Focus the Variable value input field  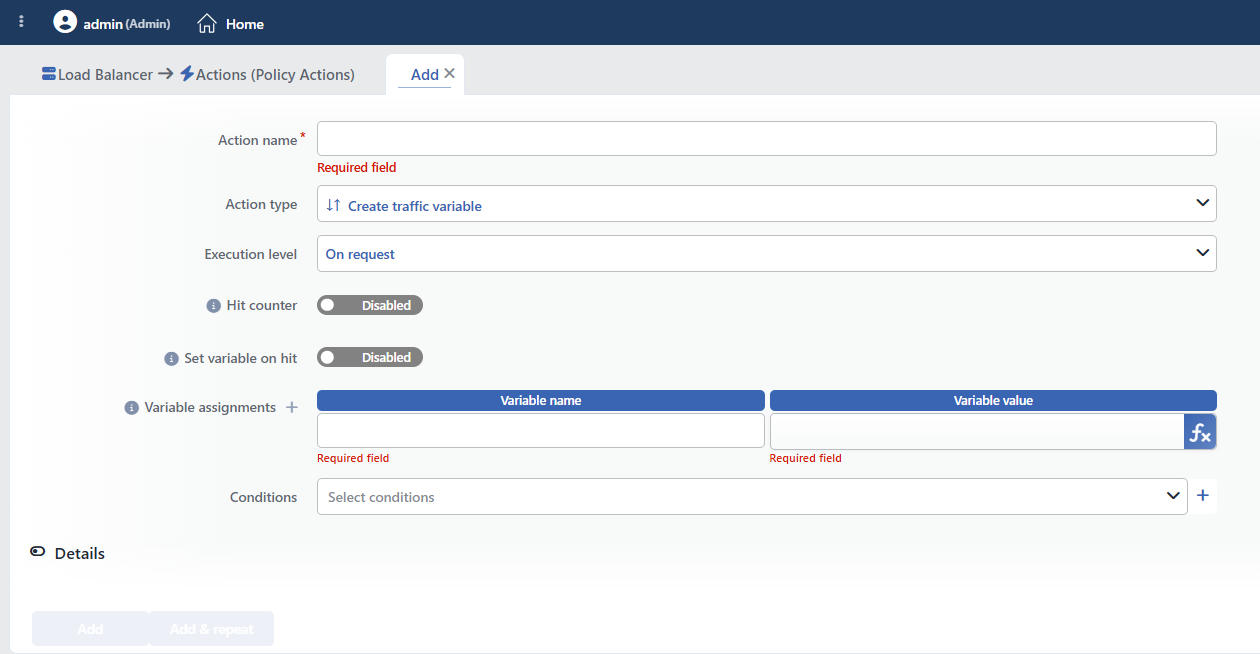[977, 431]
